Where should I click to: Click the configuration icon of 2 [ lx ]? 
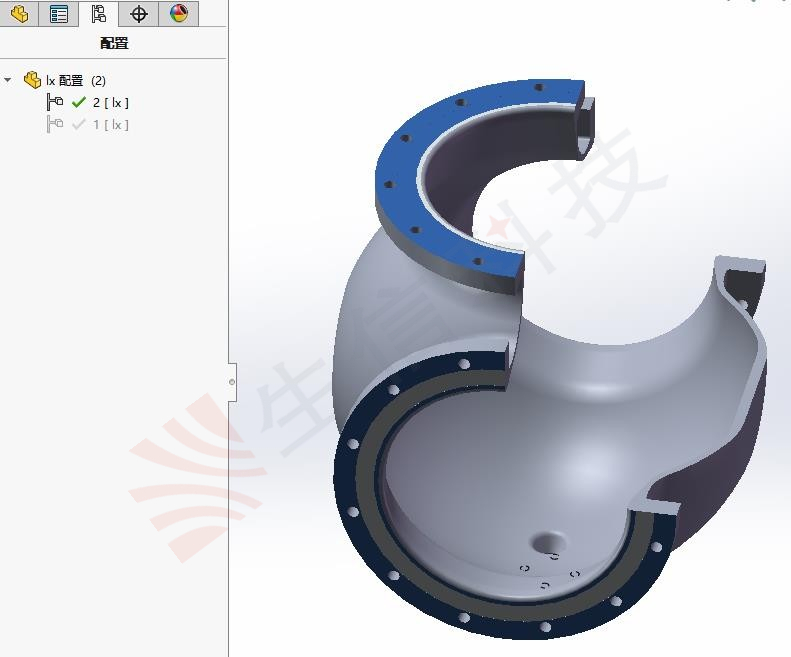54,102
